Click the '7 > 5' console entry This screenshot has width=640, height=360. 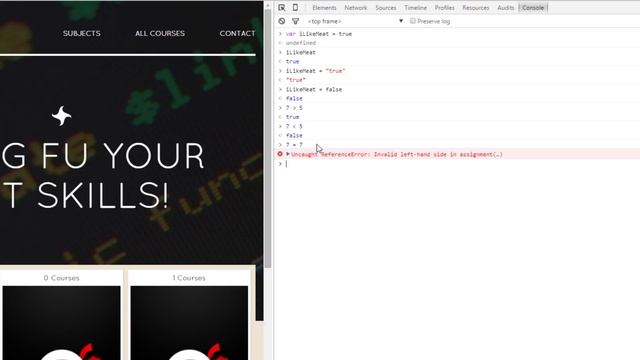(x=294, y=108)
